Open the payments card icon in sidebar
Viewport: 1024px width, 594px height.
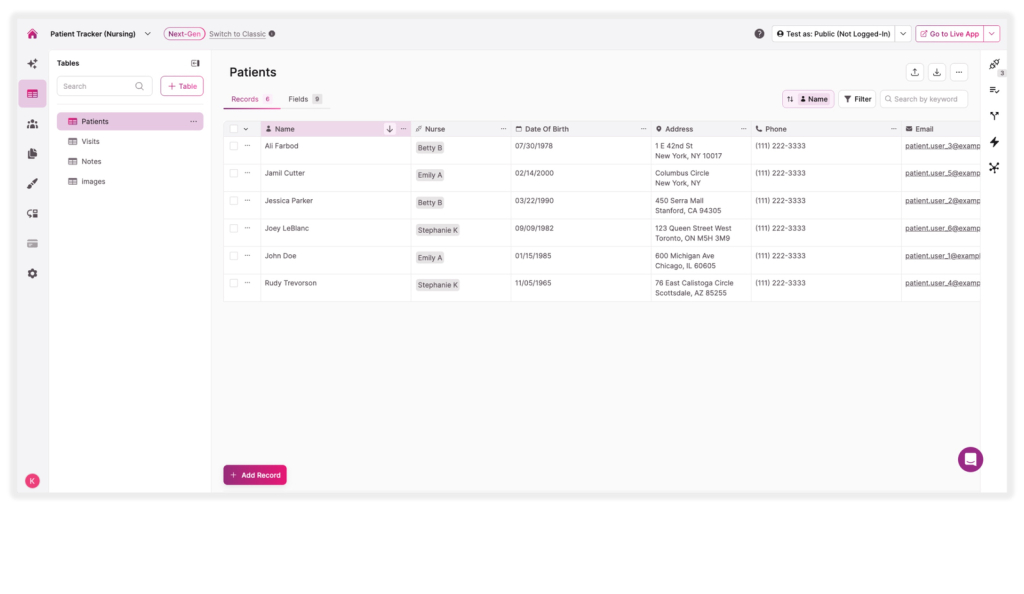pyautogui.click(x=32, y=242)
